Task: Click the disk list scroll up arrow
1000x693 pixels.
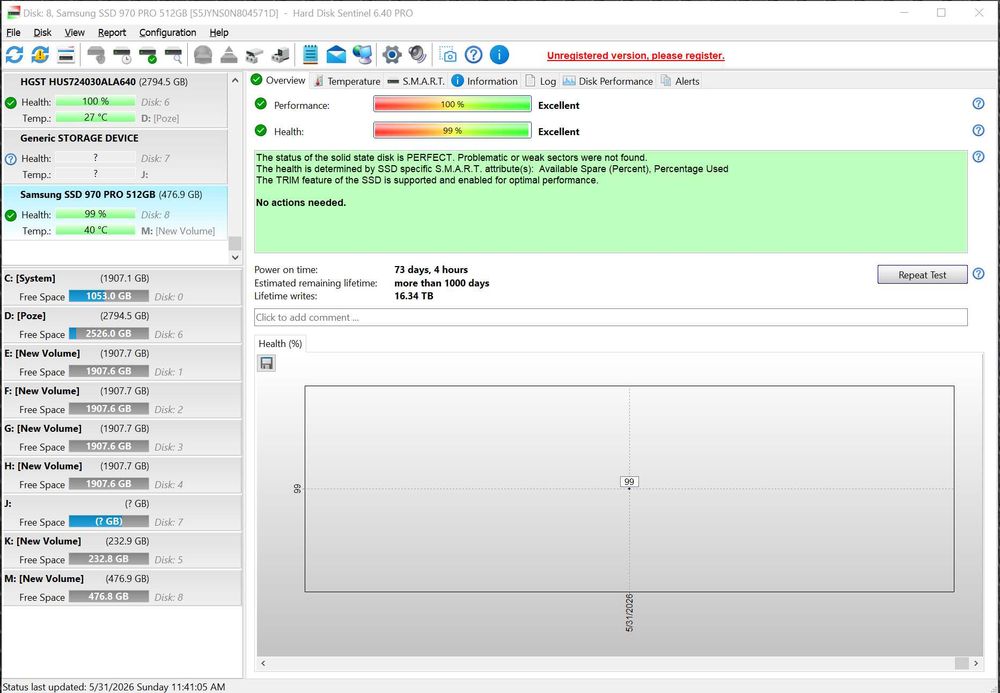Action: pyautogui.click(x=235, y=80)
